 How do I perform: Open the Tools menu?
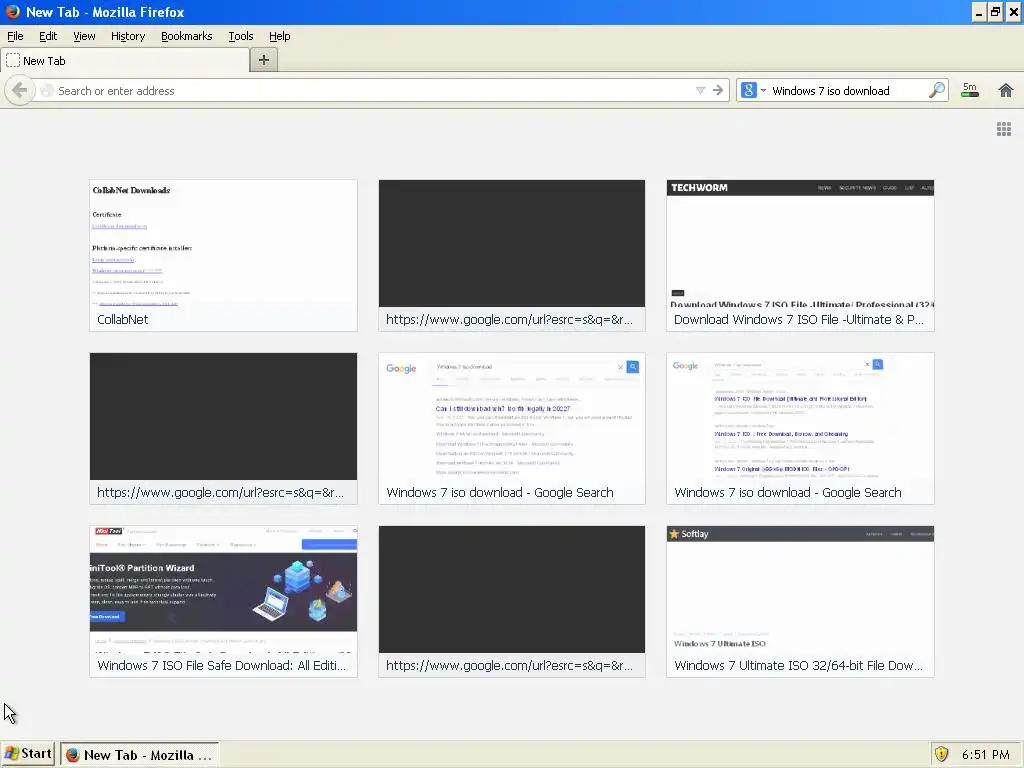coord(241,36)
